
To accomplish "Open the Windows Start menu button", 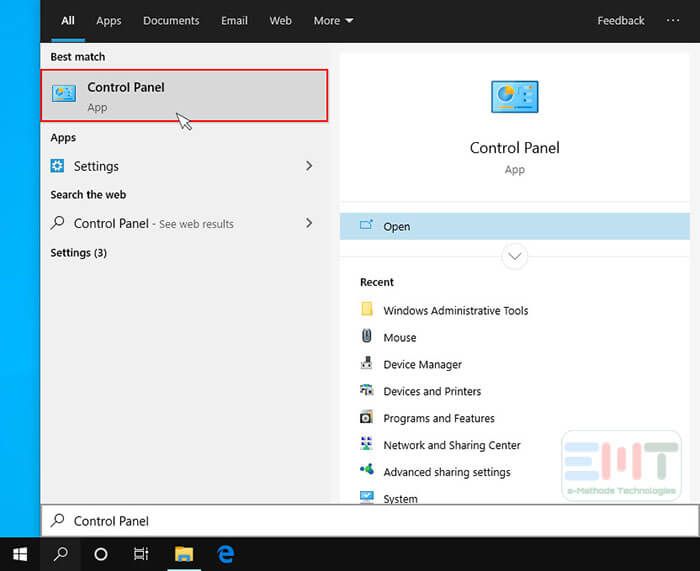I will (20, 554).
